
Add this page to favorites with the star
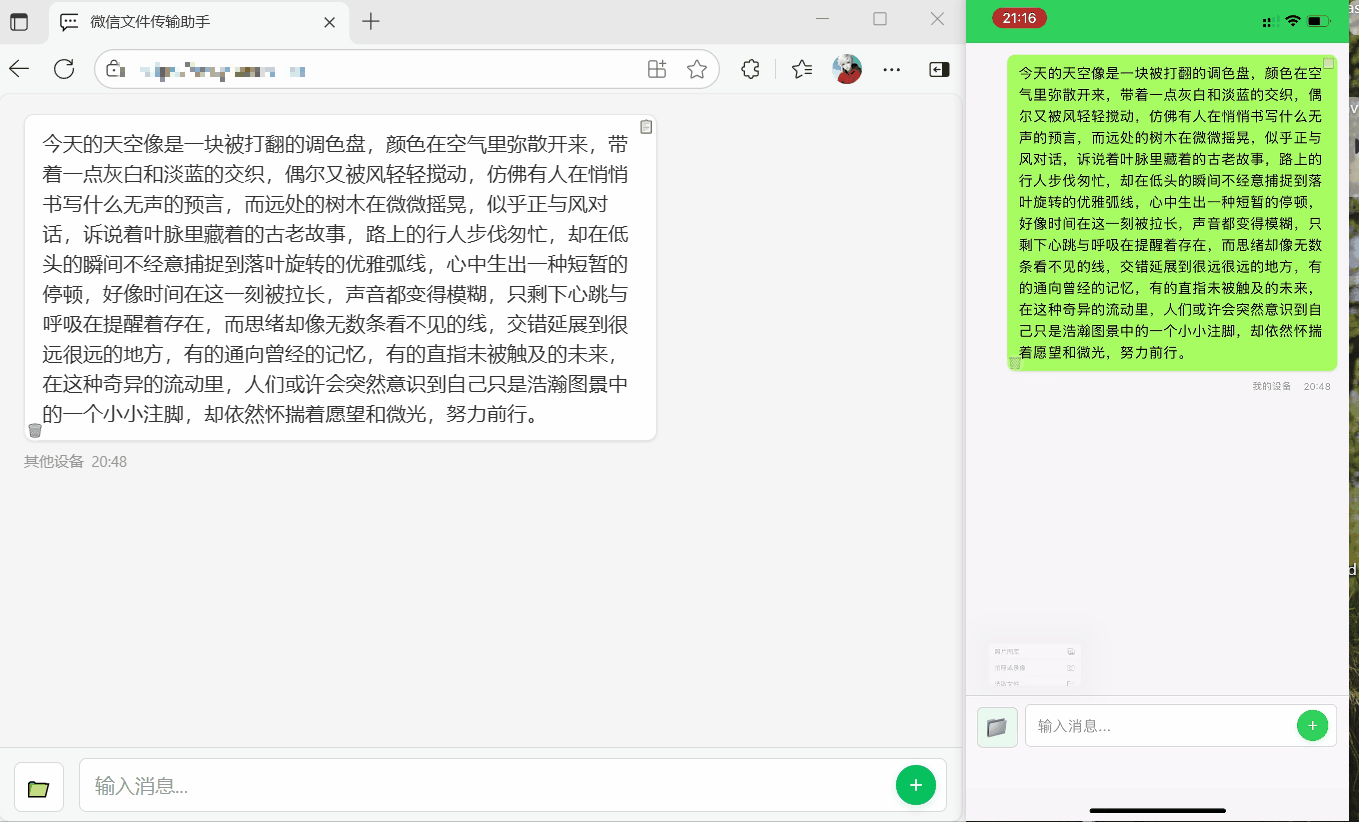pos(697,69)
